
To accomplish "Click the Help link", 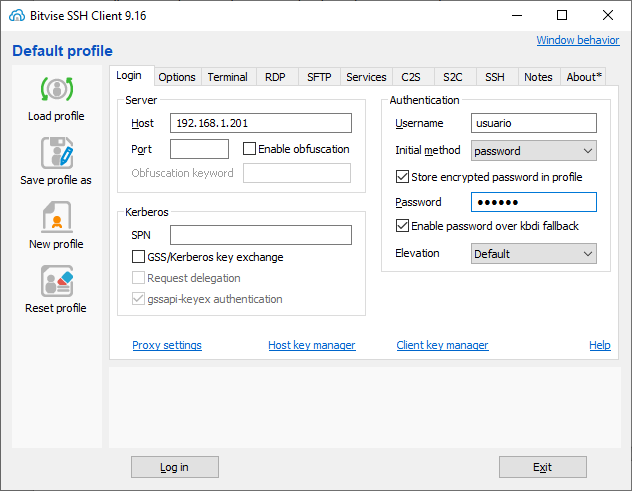I will tap(600, 345).
